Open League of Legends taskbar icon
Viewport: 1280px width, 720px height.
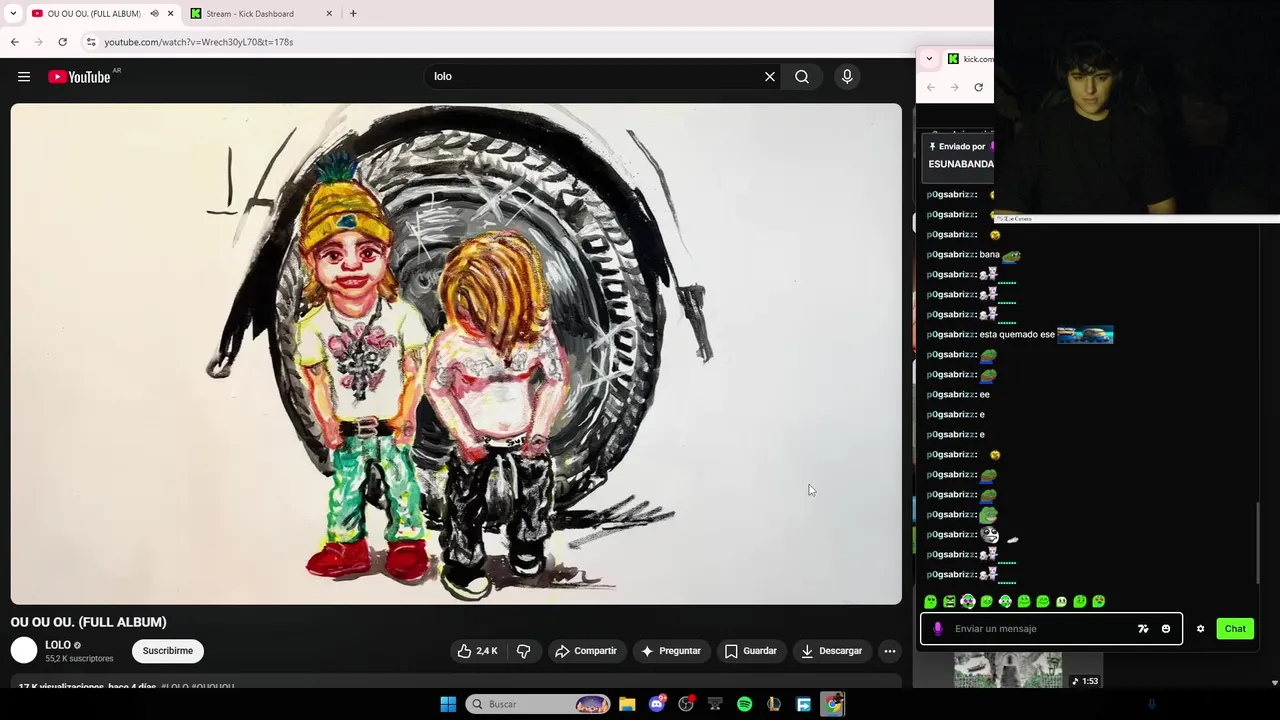click(774, 704)
